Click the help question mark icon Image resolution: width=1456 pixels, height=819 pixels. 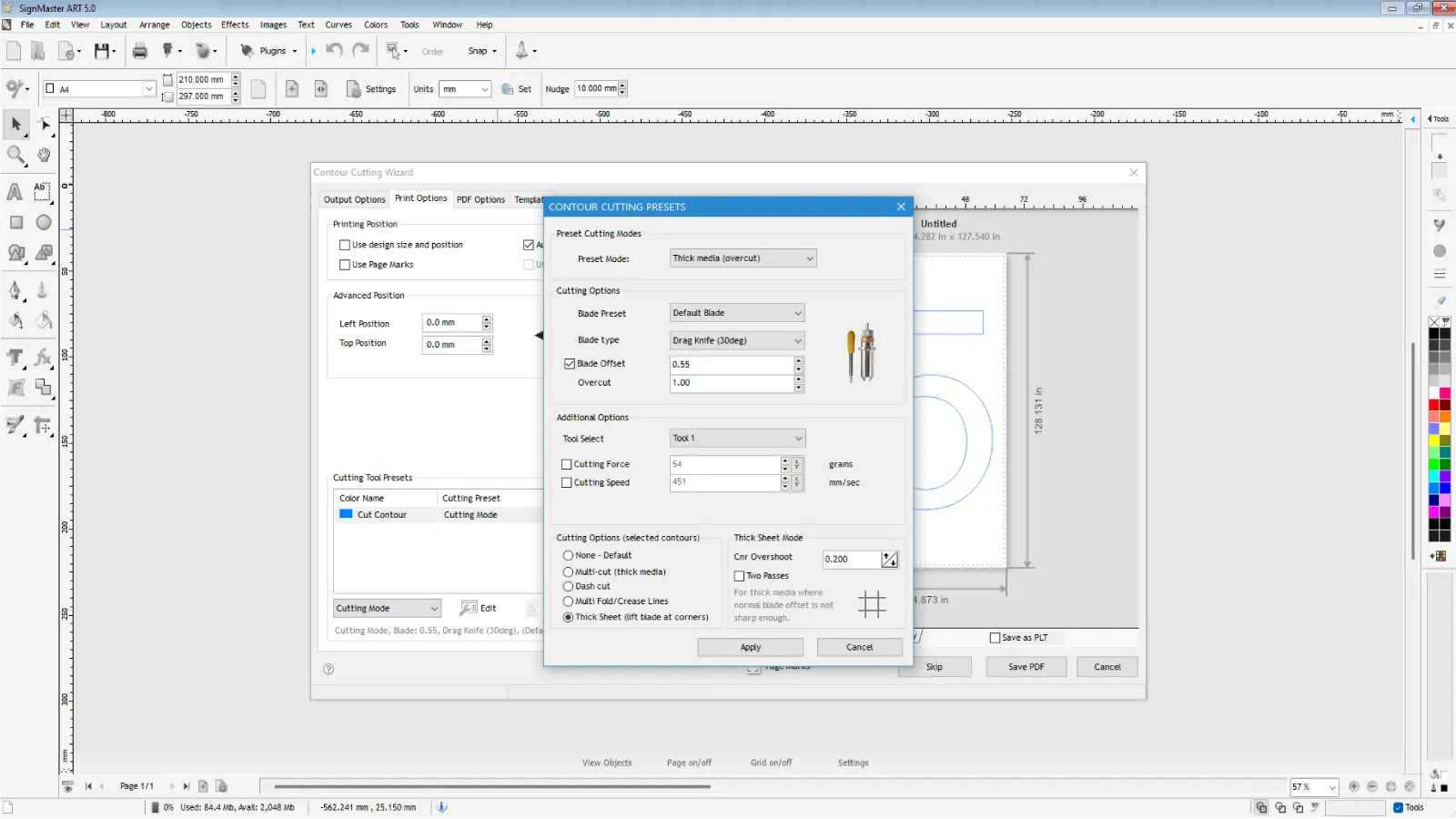329,669
